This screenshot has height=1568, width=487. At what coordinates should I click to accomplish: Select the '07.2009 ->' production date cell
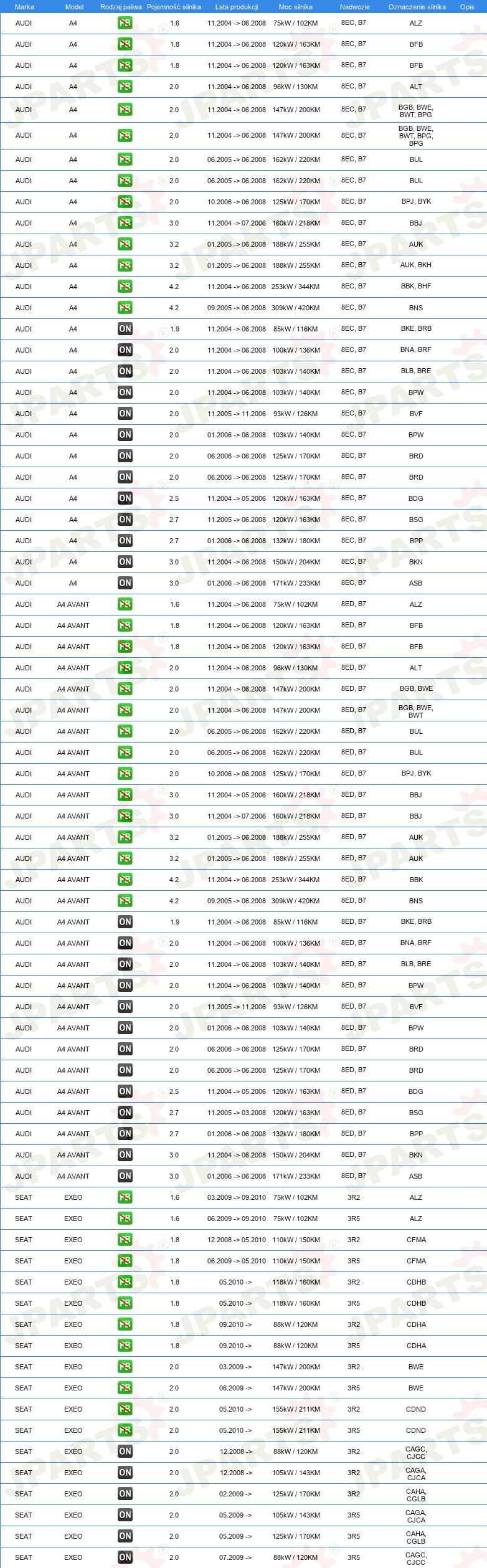(235, 1557)
